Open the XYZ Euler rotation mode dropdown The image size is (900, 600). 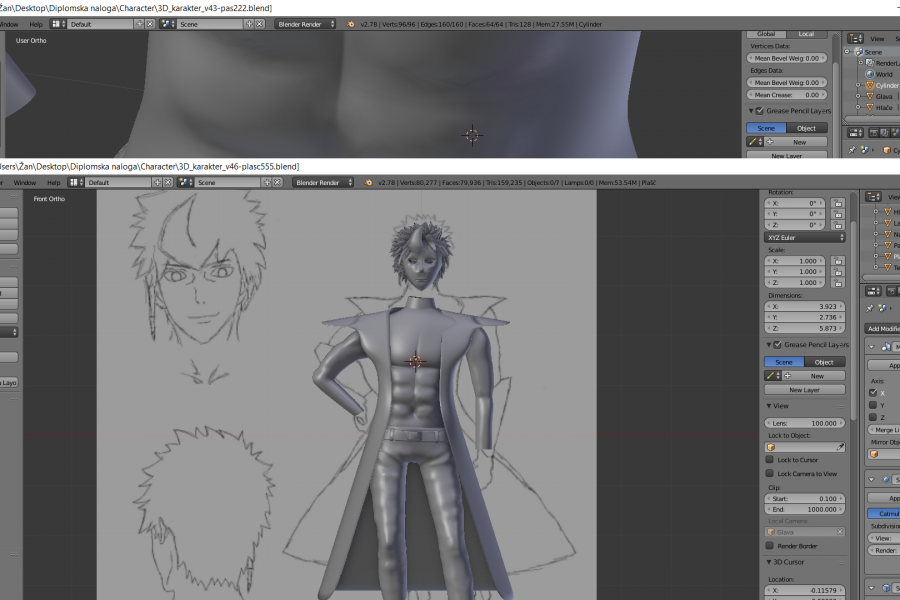(x=805, y=237)
